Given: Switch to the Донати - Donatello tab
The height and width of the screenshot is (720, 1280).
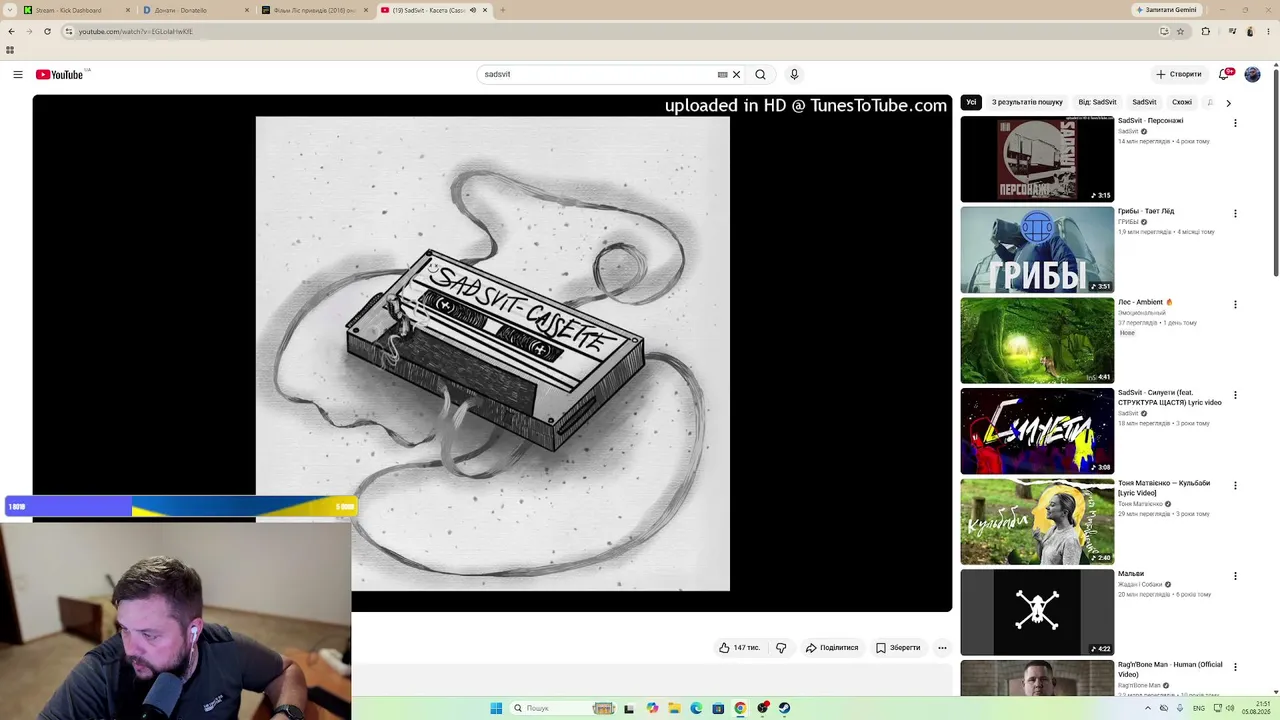Looking at the screenshot, I should click(195, 10).
